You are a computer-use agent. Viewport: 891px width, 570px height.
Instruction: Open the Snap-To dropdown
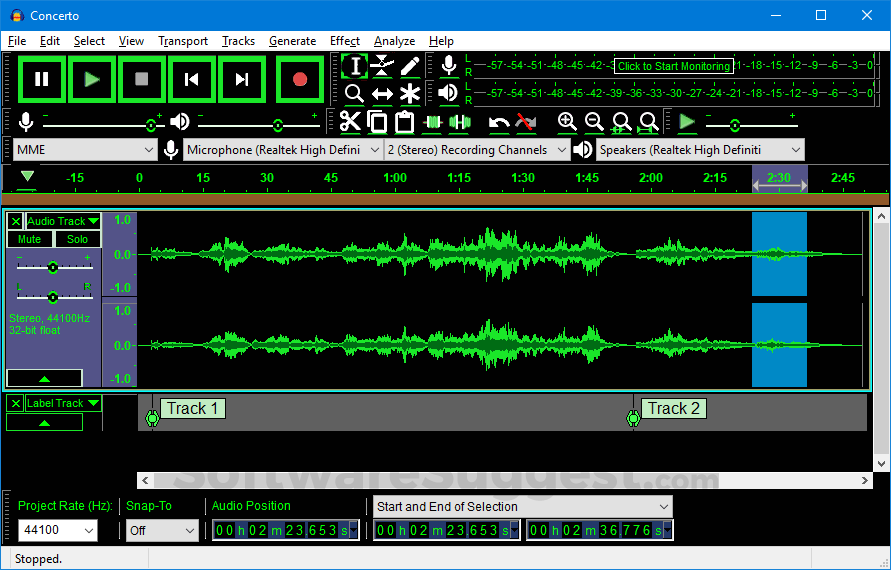click(x=162, y=531)
